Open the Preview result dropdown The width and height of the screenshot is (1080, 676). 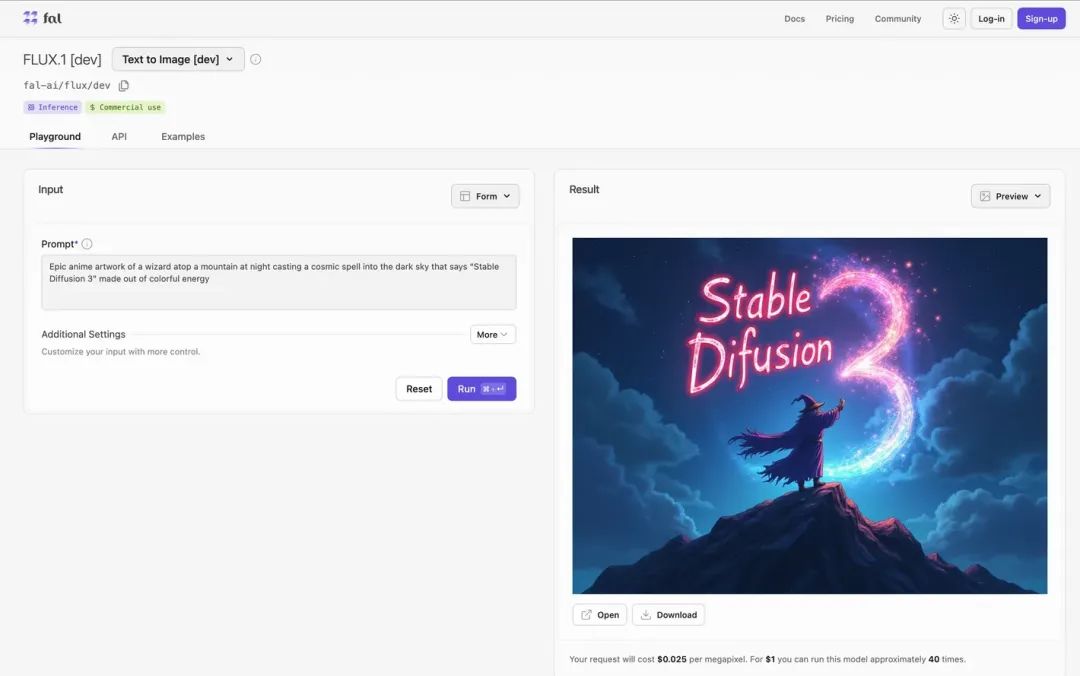click(1010, 196)
